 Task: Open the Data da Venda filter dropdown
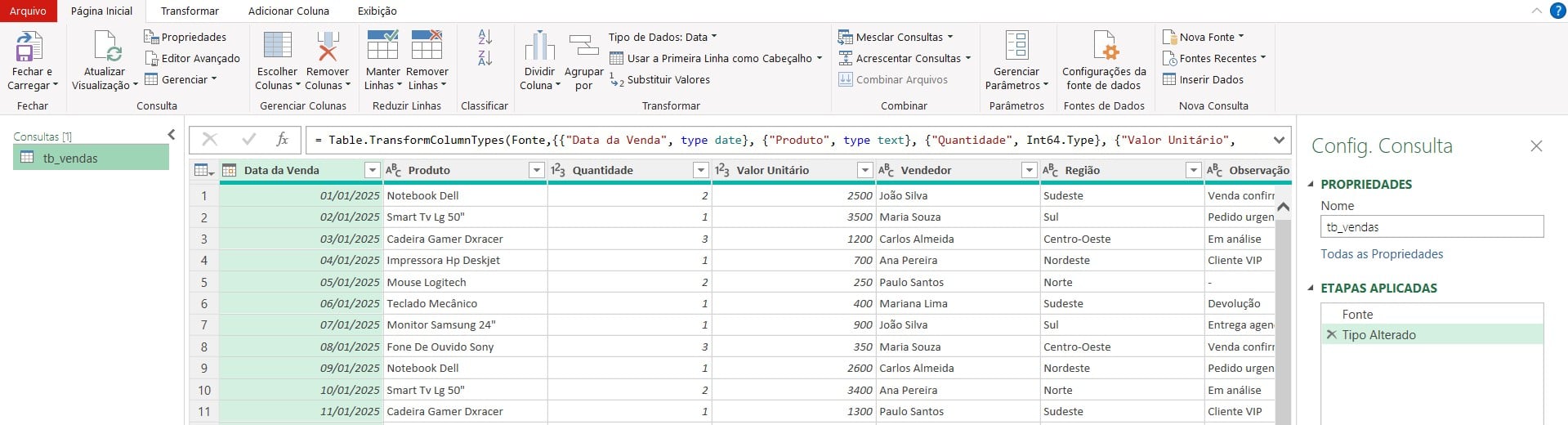(x=373, y=170)
